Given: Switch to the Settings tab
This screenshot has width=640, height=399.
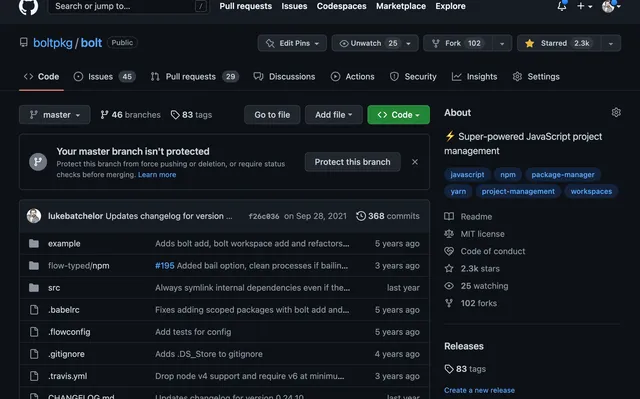Looking at the screenshot, I should [x=536, y=77].
